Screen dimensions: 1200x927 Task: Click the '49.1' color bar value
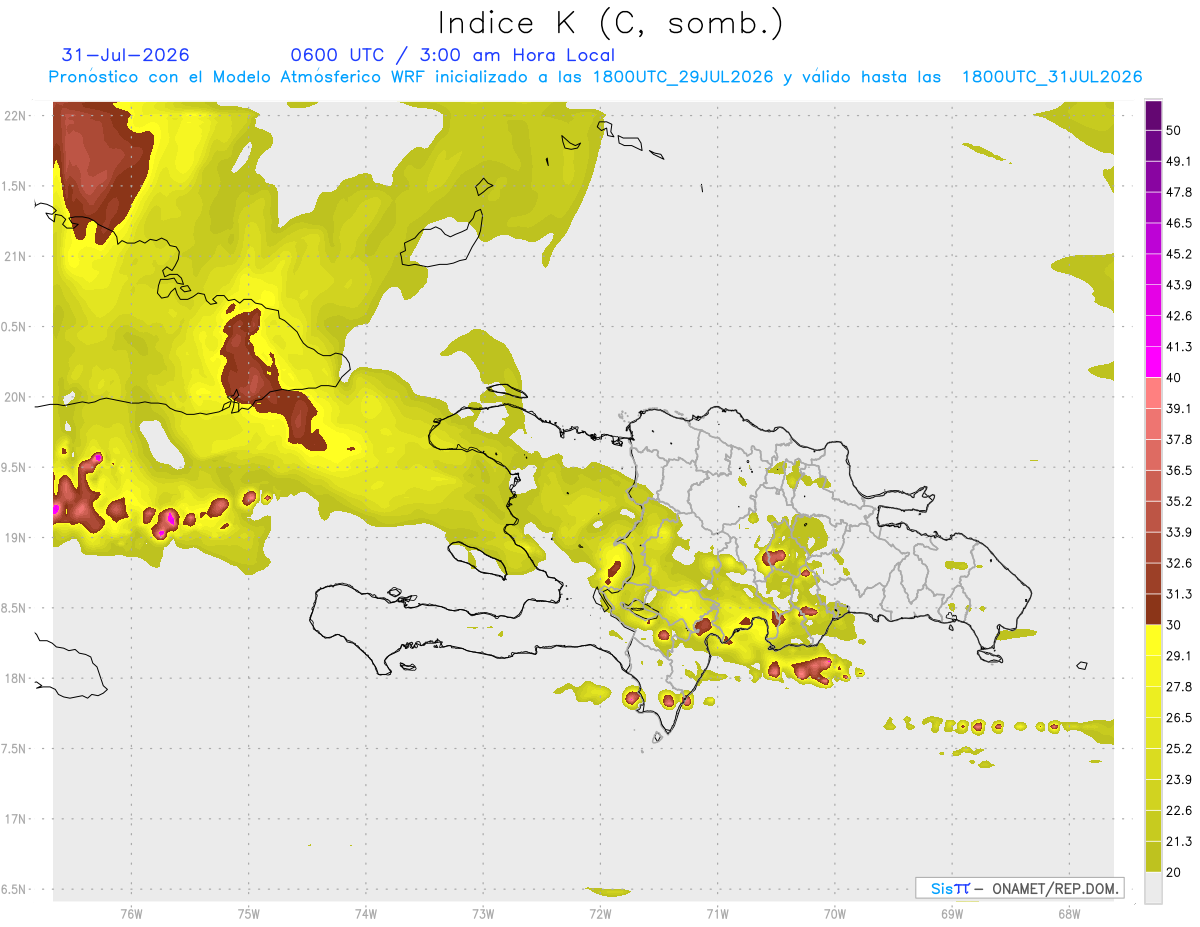(1179, 161)
